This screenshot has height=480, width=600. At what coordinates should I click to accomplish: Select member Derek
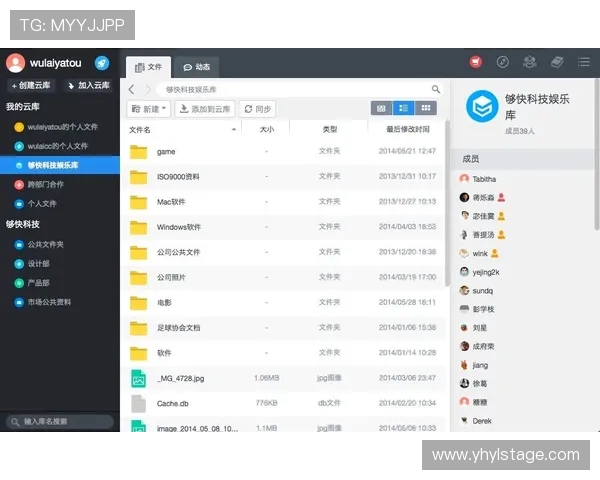tap(481, 421)
